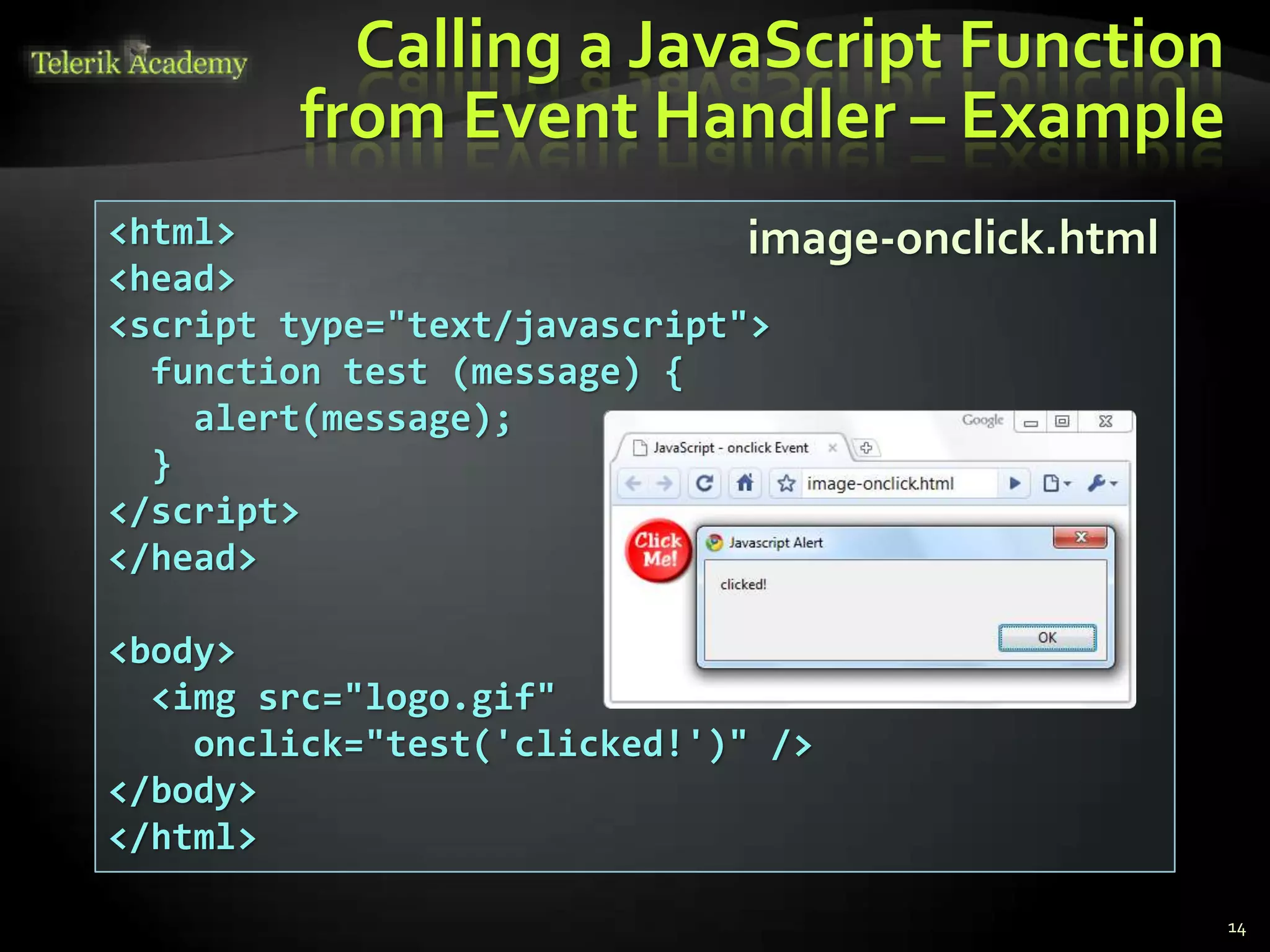The height and width of the screenshot is (952, 1270).
Task: Close the onclick Event tab
Action: [x=833, y=447]
